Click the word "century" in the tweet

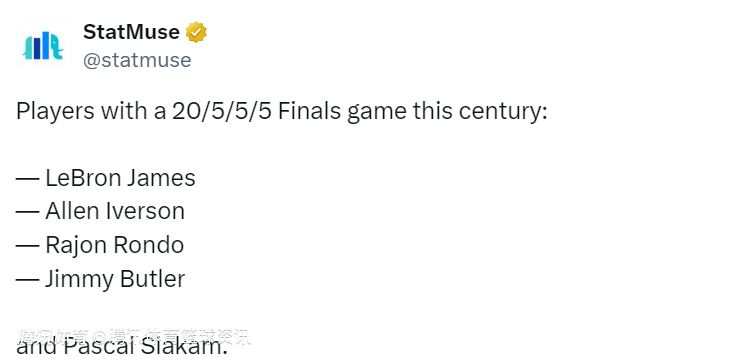(x=500, y=112)
